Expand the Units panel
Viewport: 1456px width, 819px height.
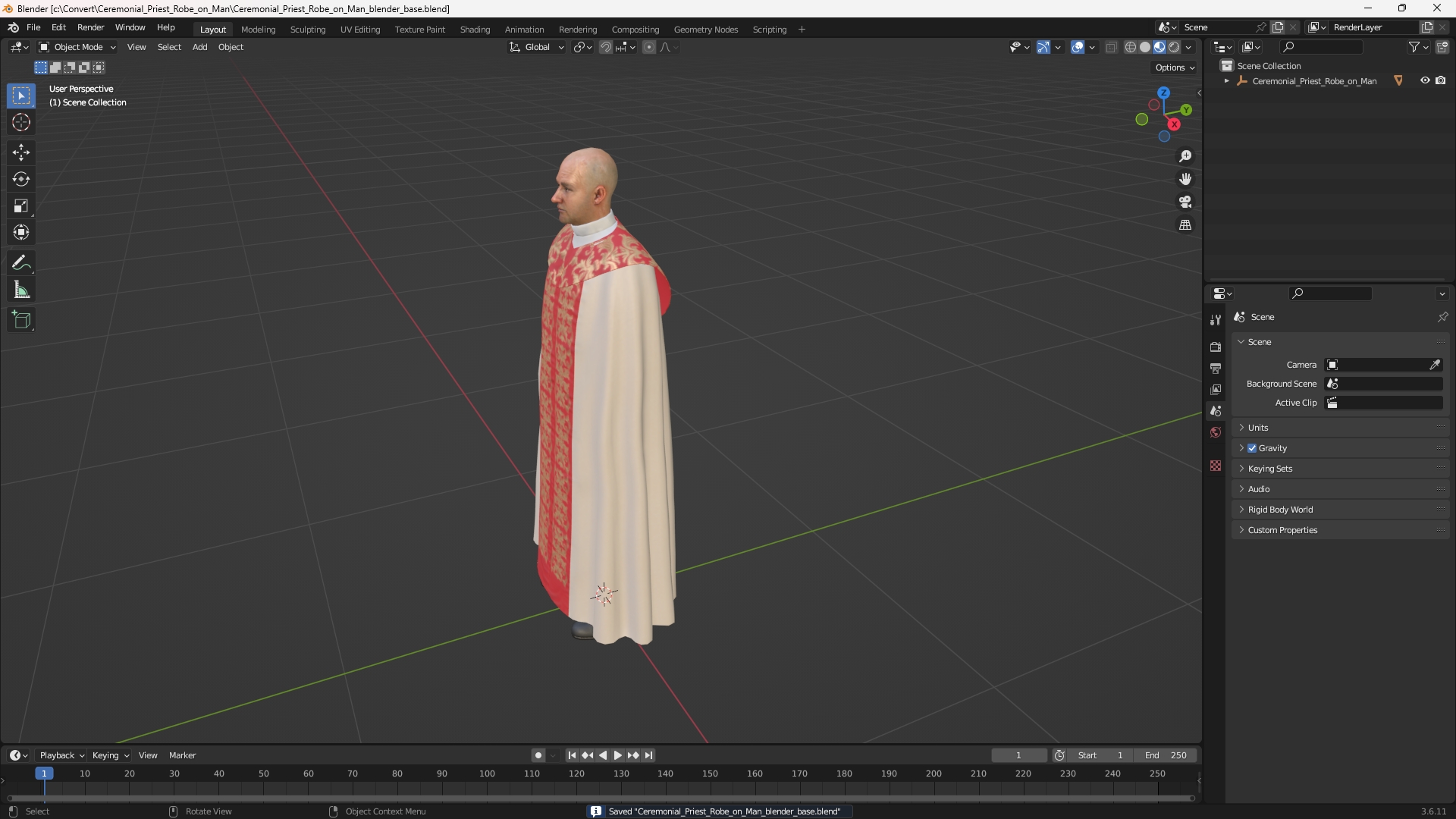click(x=1340, y=428)
